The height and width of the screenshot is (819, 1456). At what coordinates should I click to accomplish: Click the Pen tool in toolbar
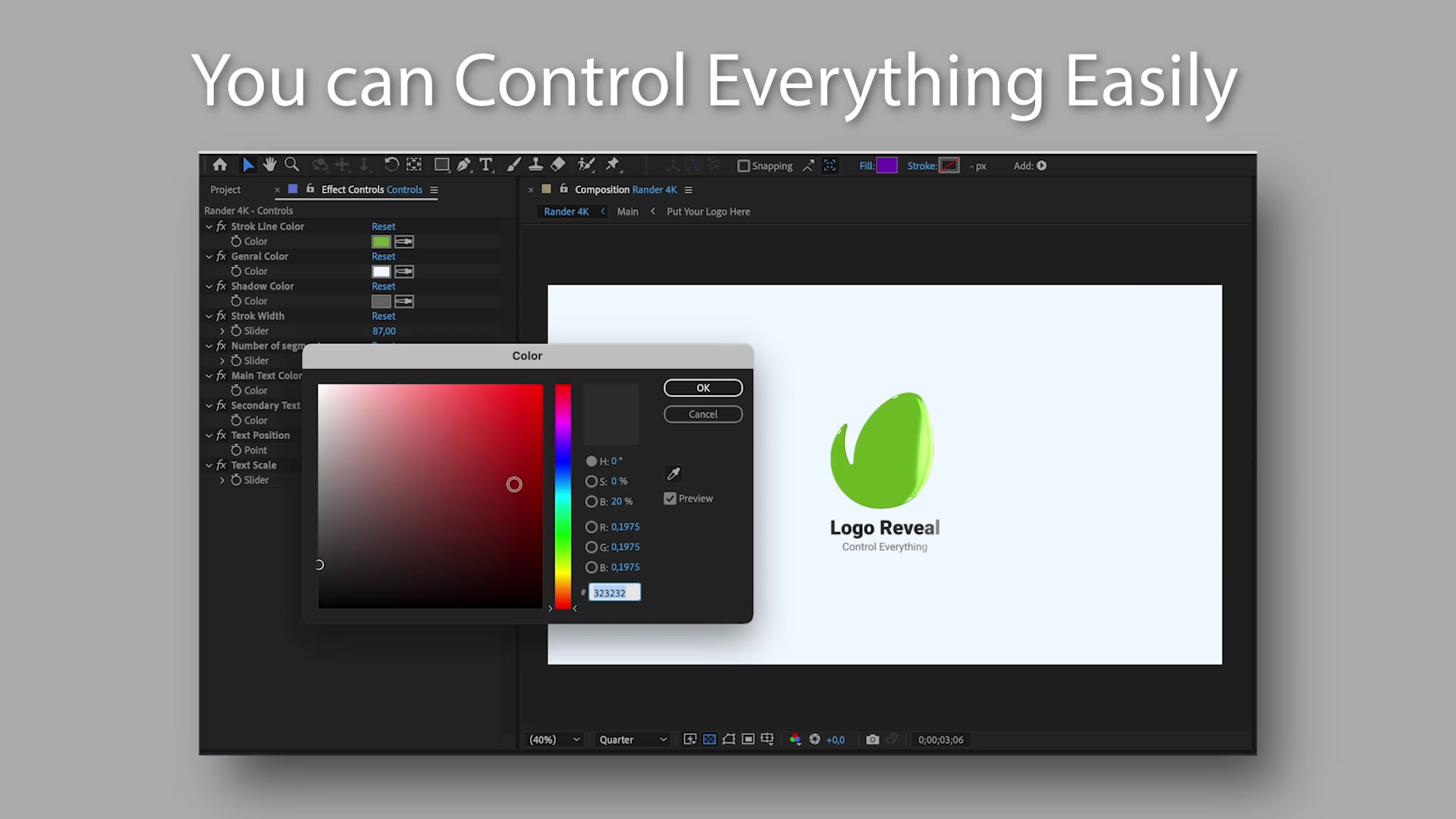coord(463,165)
